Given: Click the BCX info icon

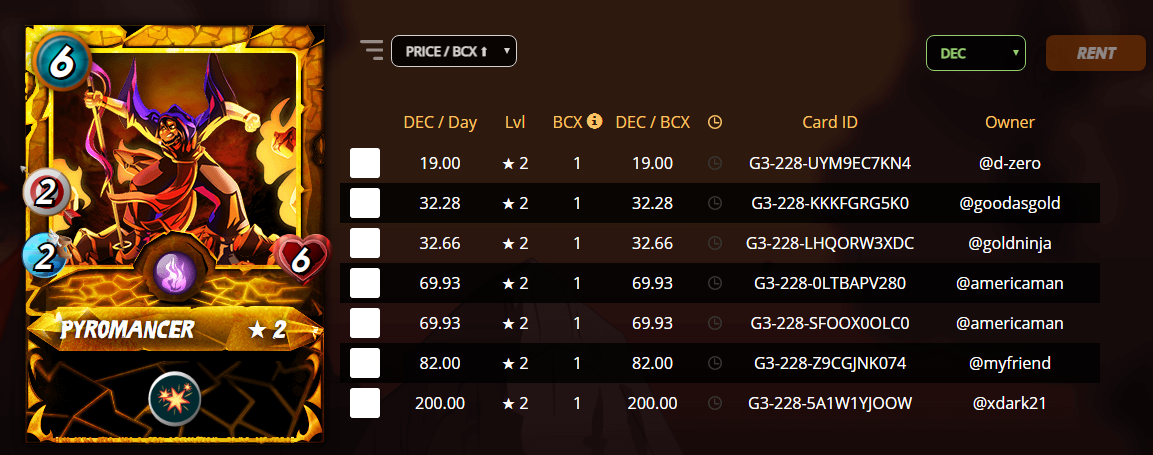Looking at the screenshot, I should [x=596, y=121].
